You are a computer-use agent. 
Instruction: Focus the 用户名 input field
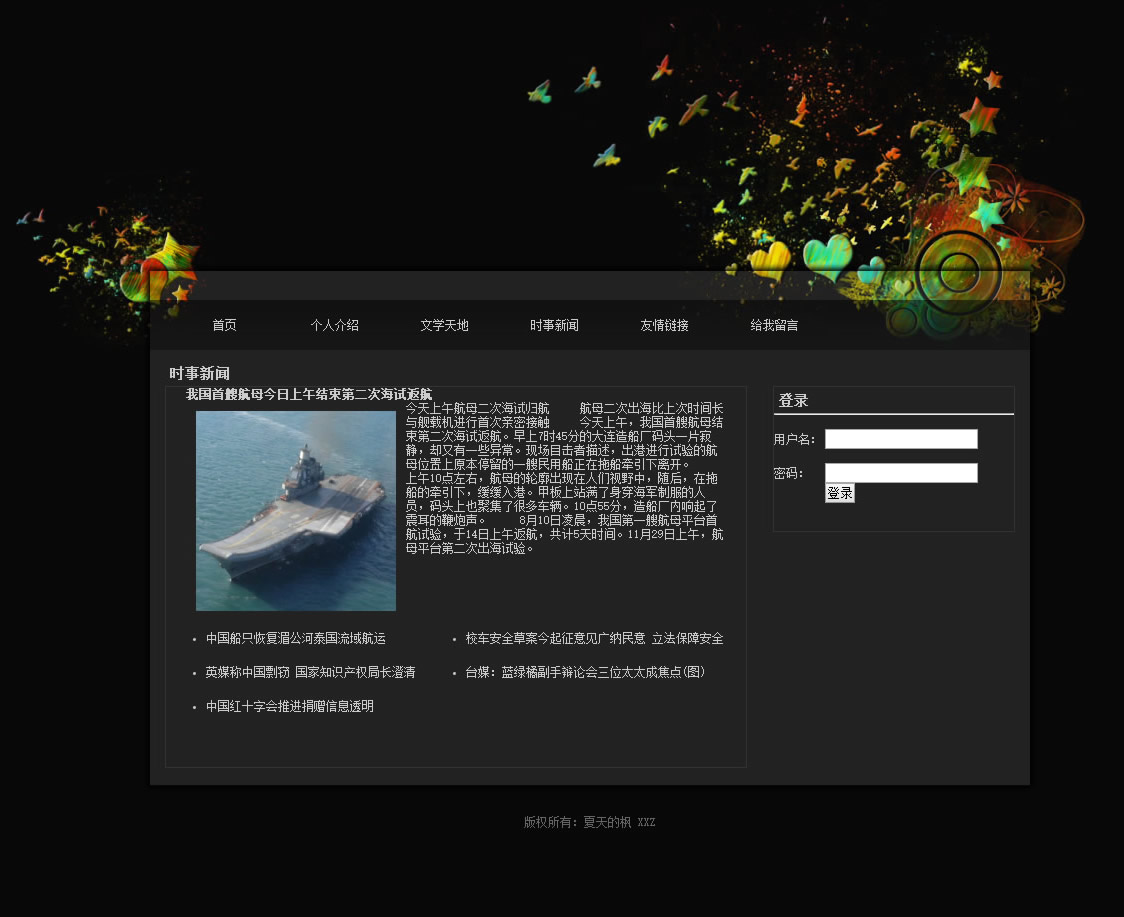tap(900, 439)
